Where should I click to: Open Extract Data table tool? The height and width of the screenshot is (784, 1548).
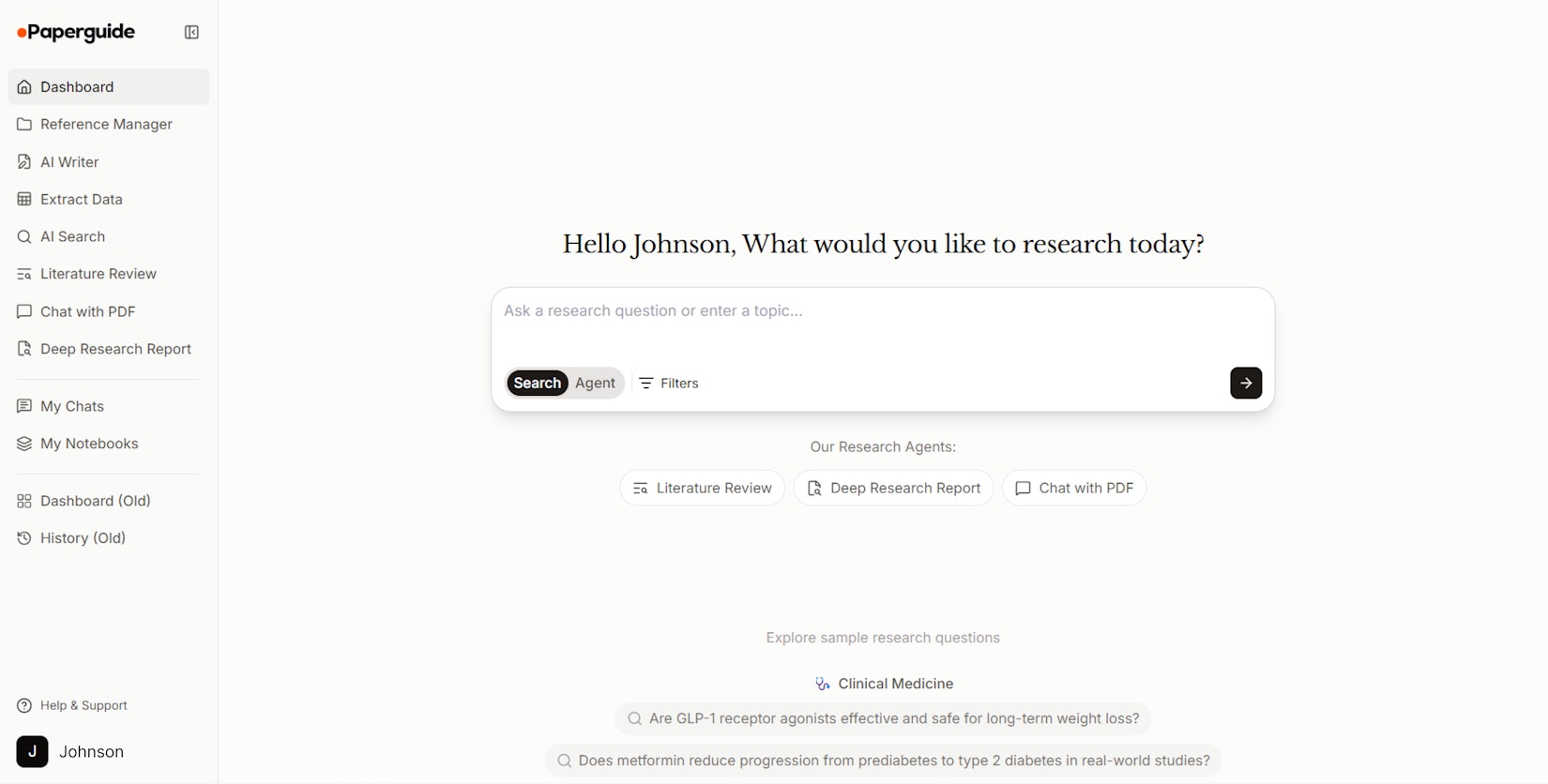[81, 200]
